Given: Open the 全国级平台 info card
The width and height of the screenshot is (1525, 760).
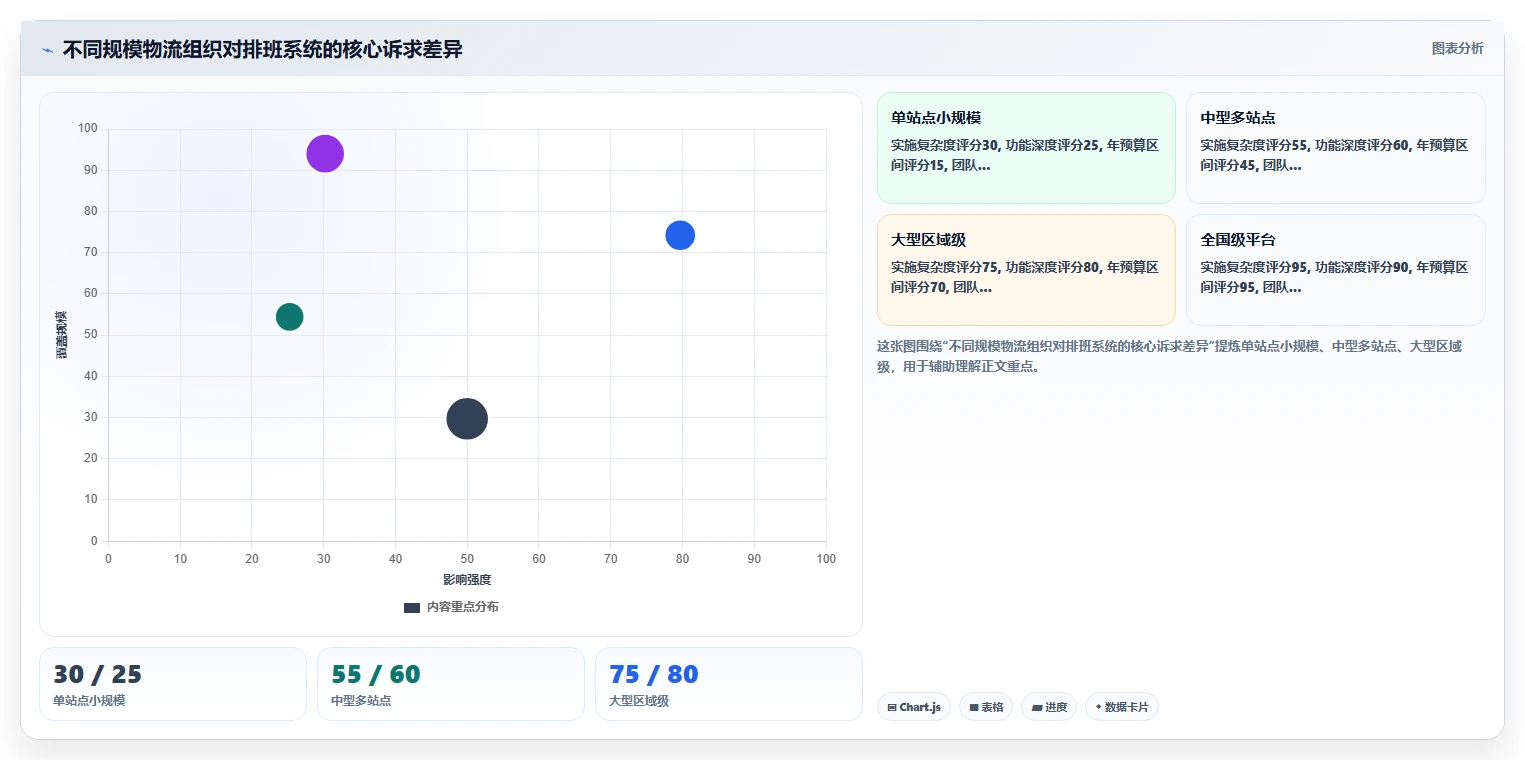Looking at the screenshot, I should click(1336, 270).
